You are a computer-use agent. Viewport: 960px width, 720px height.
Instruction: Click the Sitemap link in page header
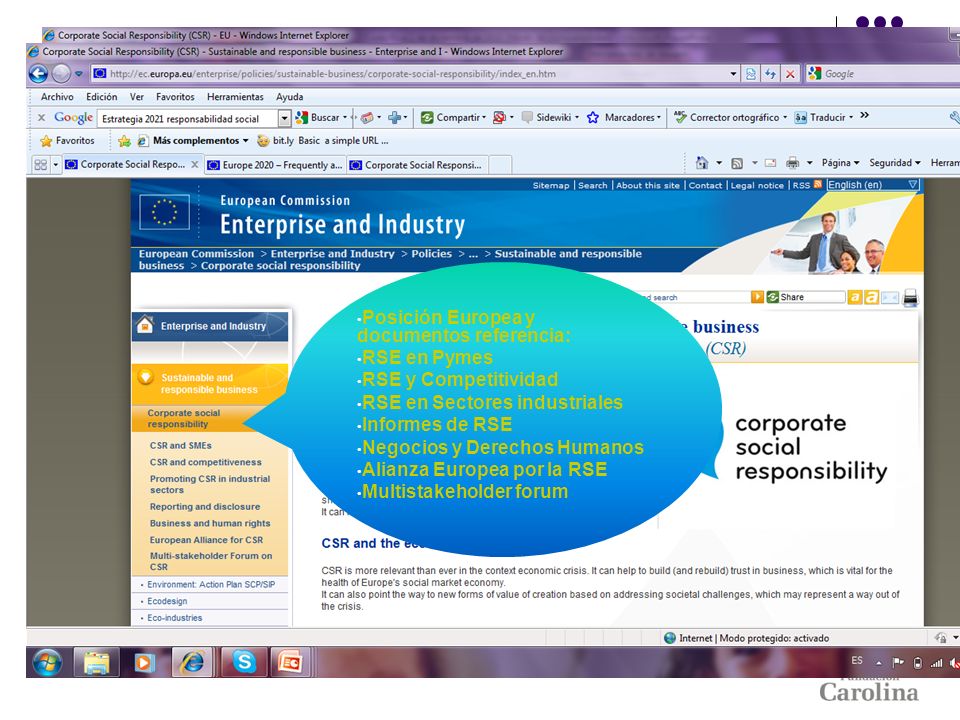pyautogui.click(x=550, y=186)
